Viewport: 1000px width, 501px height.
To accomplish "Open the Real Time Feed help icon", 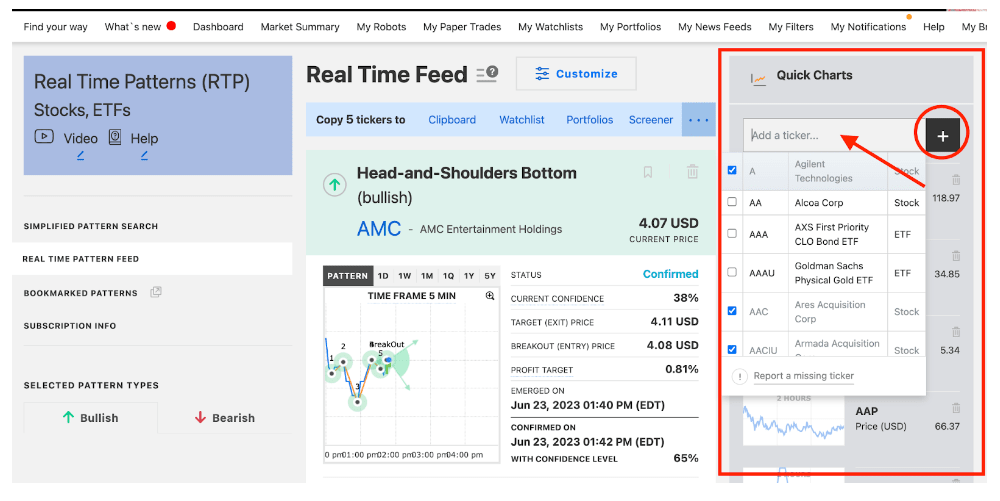I will pyautogui.click(x=487, y=75).
